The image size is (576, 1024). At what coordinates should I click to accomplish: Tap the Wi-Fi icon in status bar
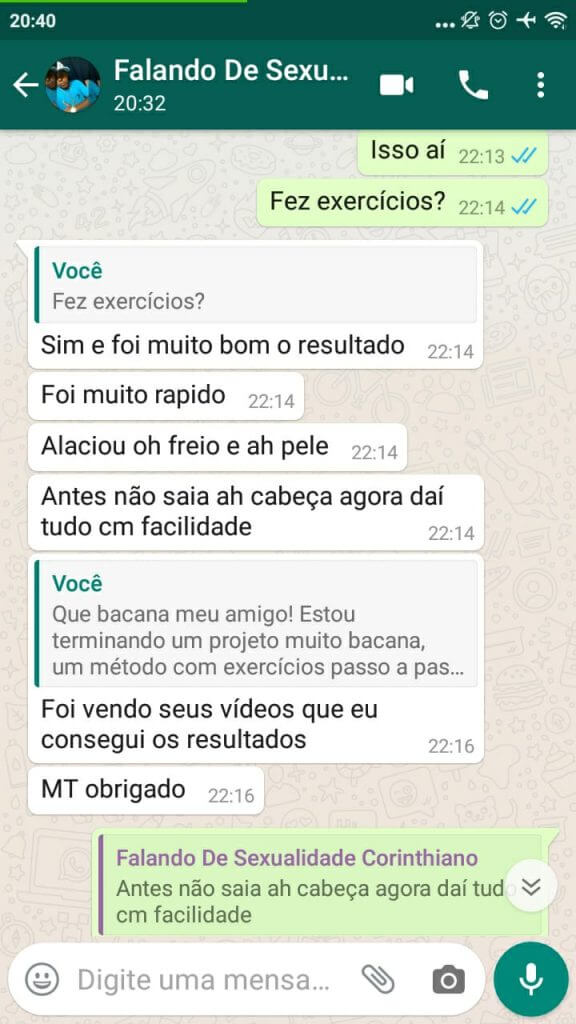click(556, 21)
